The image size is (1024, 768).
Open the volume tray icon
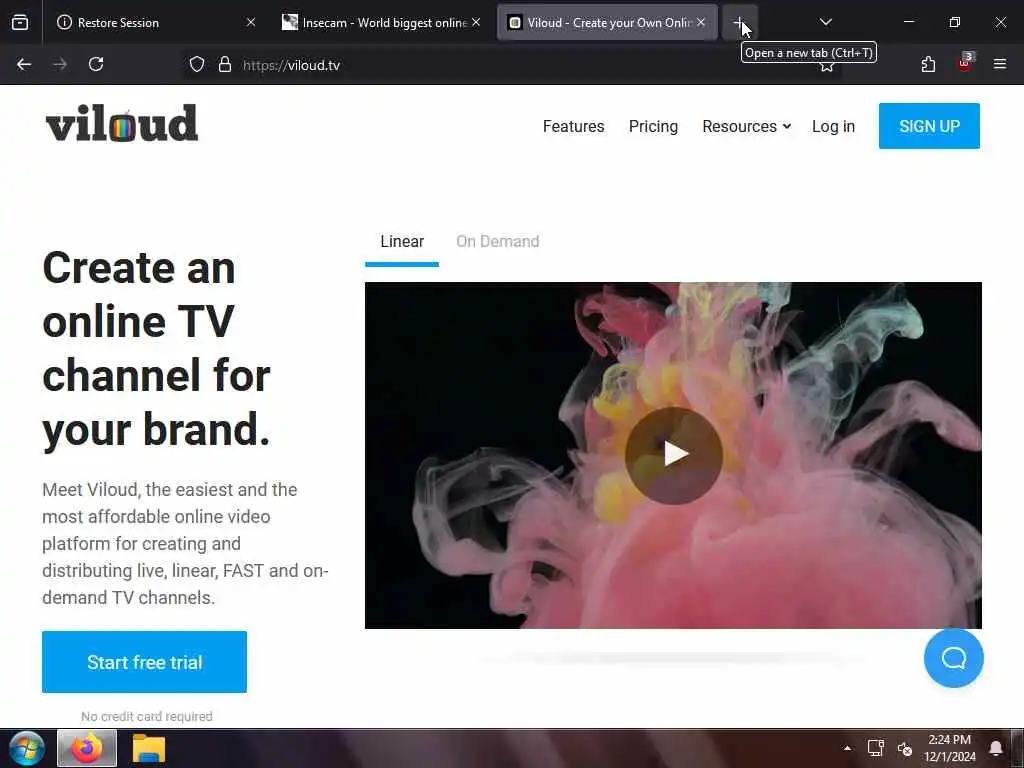(x=904, y=748)
